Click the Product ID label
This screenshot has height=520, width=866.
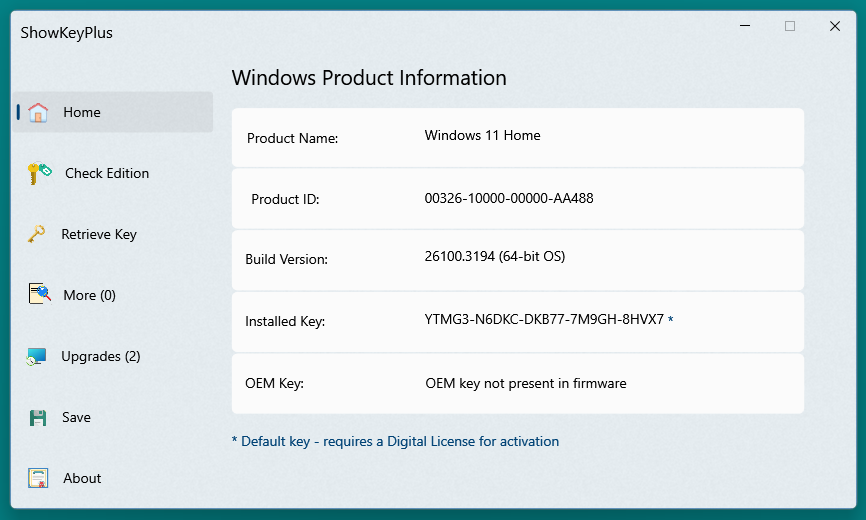tap(285, 199)
